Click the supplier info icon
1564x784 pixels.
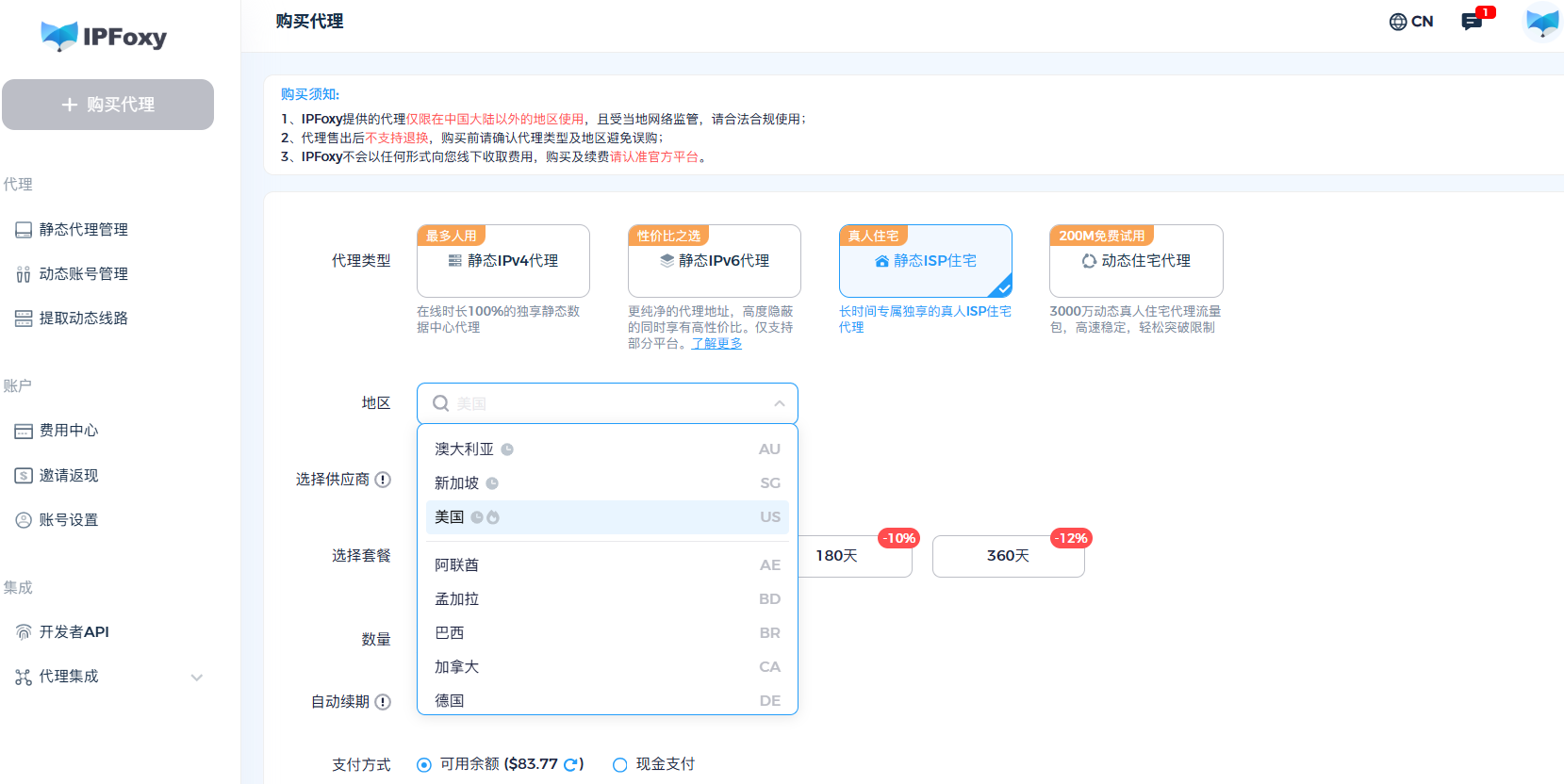[x=383, y=480]
